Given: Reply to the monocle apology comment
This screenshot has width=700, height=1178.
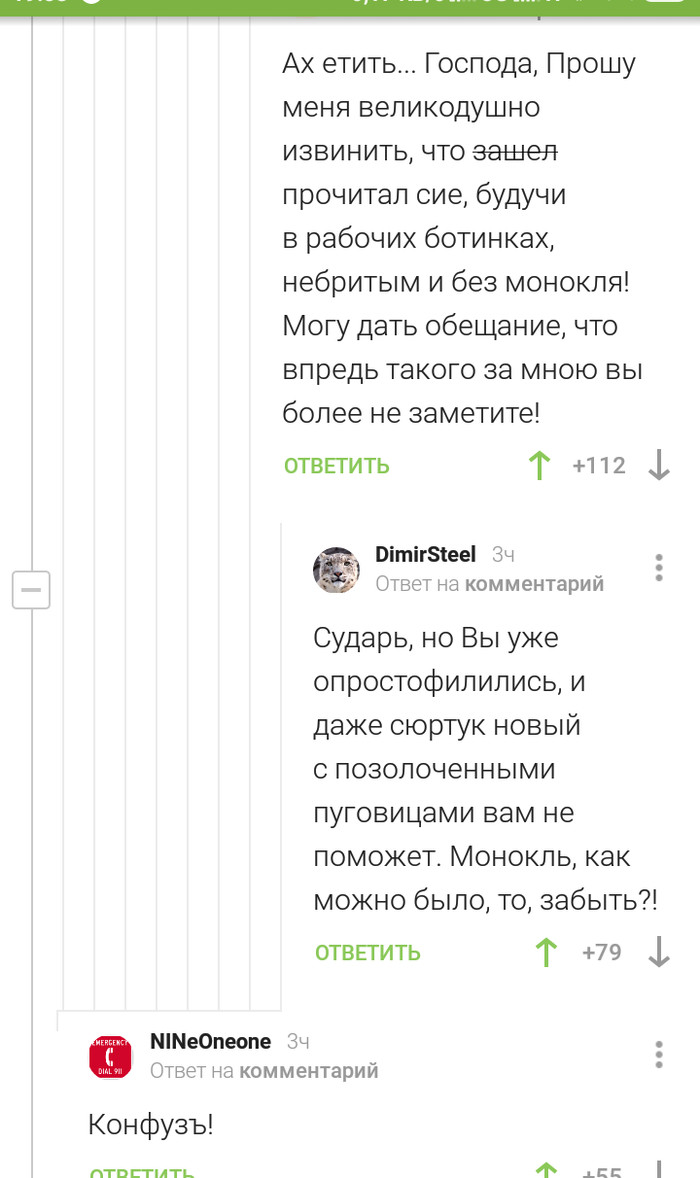Looking at the screenshot, I should (337, 466).
